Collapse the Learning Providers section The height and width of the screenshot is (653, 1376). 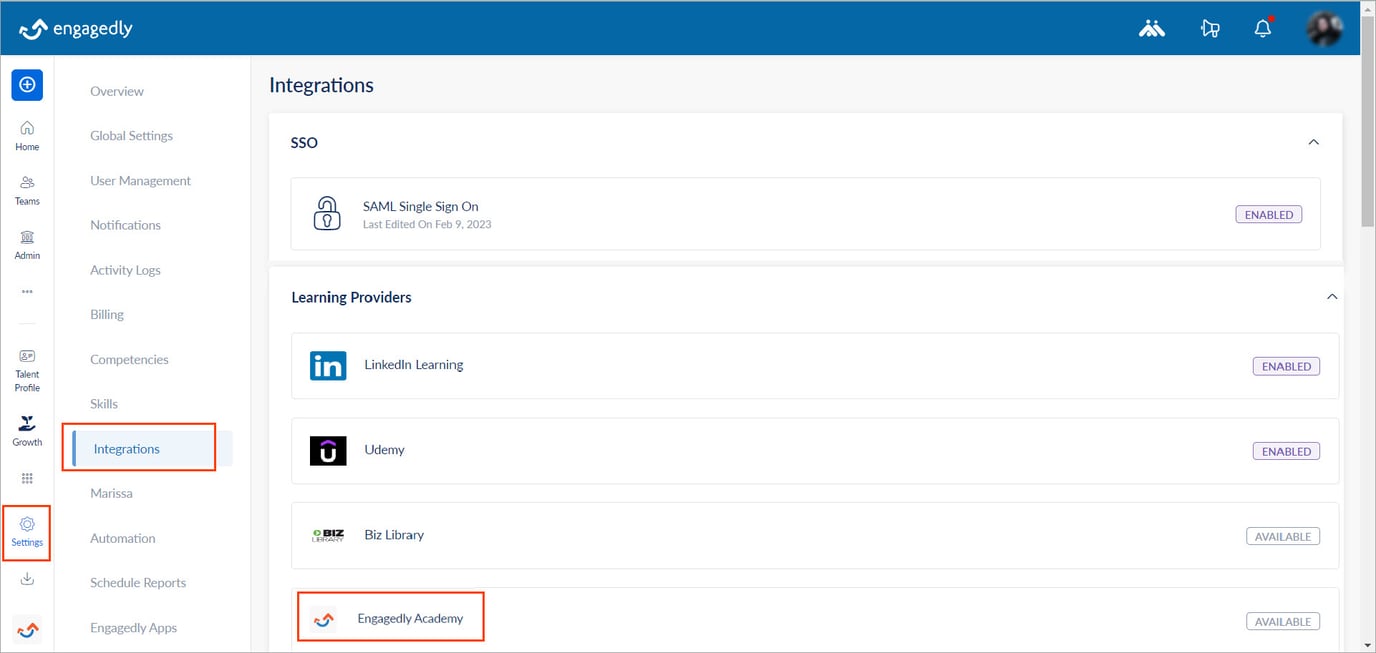point(1331,297)
